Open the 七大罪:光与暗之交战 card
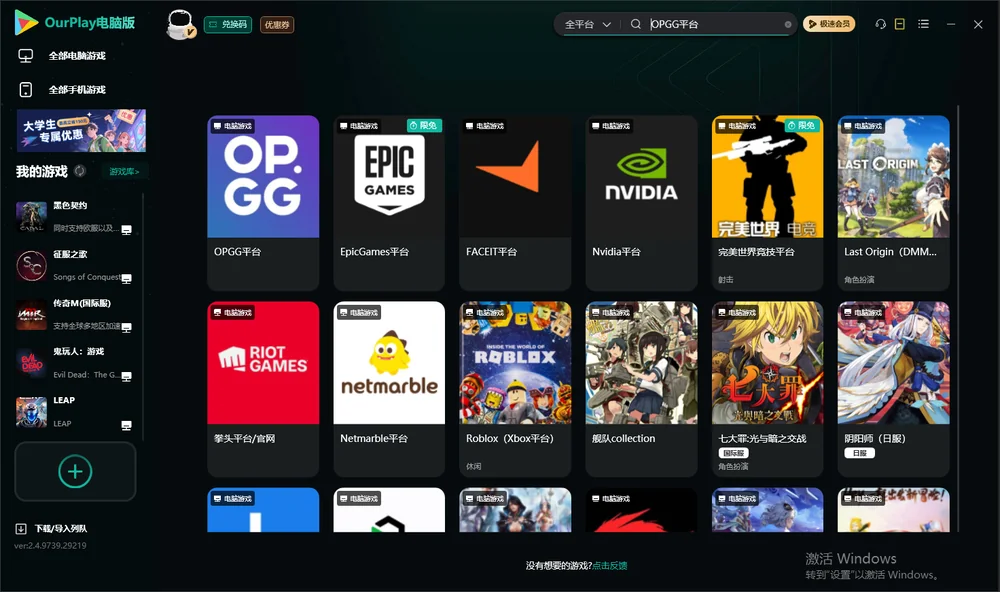 click(x=767, y=389)
